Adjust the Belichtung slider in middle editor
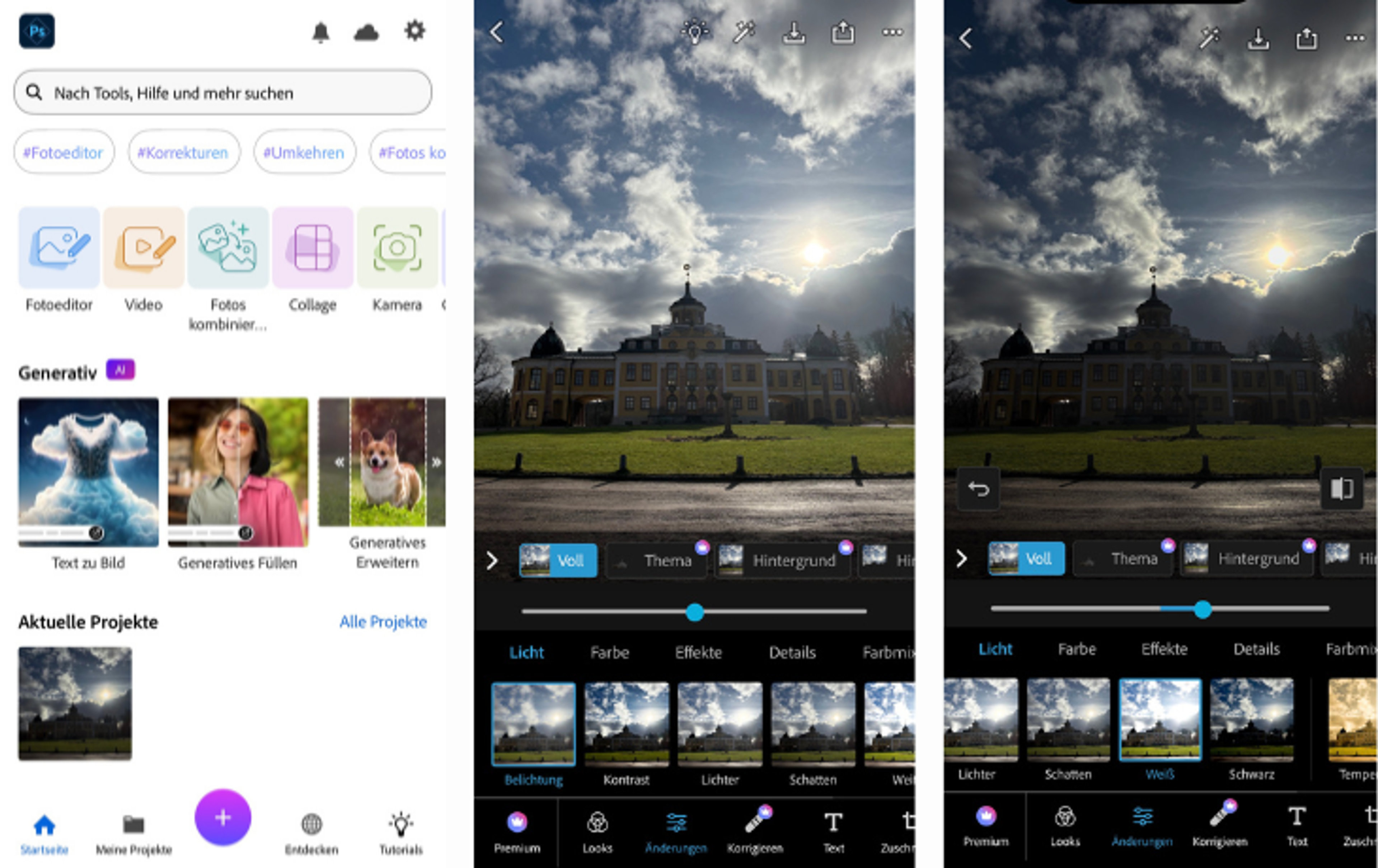The height and width of the screenshot is (868, 1378). 695,612
